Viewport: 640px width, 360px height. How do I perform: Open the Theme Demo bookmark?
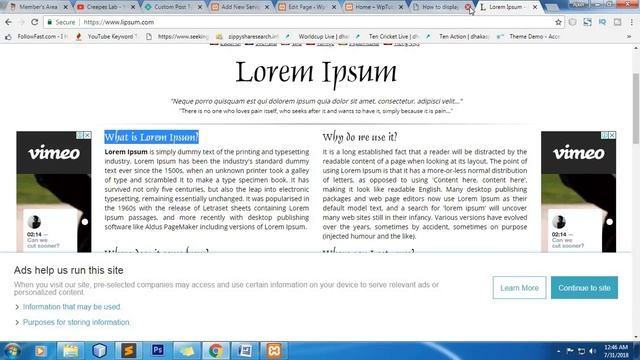coord(529,36)
